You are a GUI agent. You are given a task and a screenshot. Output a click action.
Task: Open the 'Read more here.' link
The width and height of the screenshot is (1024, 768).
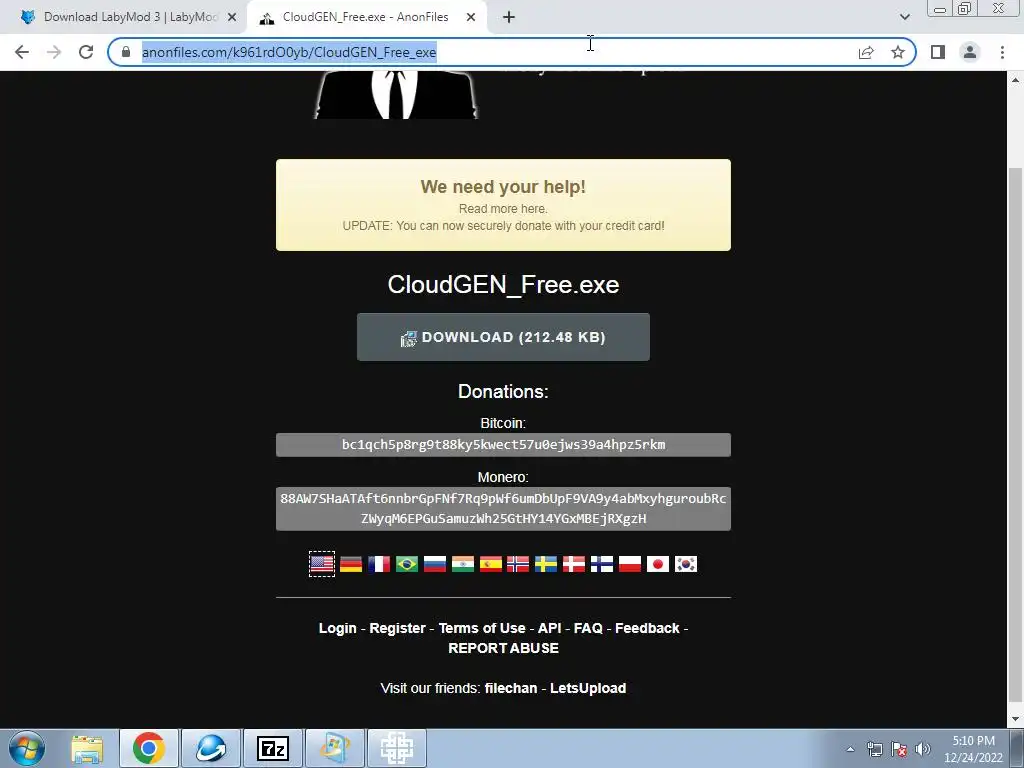point(503,208)
